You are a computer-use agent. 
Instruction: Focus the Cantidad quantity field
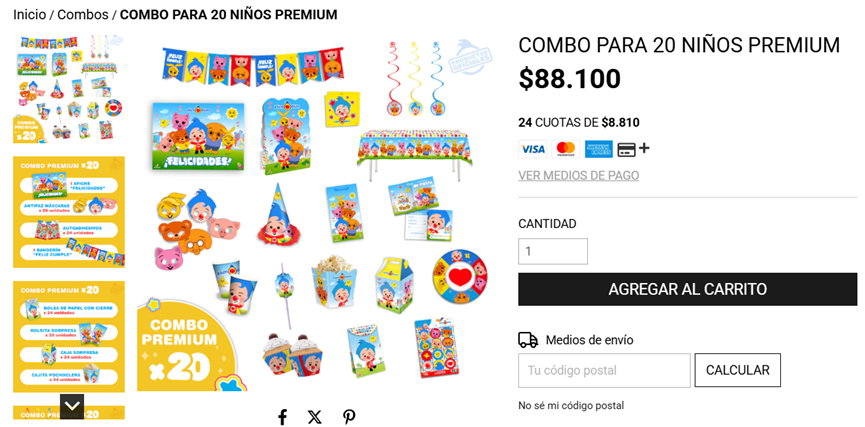pyautogui.click(x=553, y=252)
